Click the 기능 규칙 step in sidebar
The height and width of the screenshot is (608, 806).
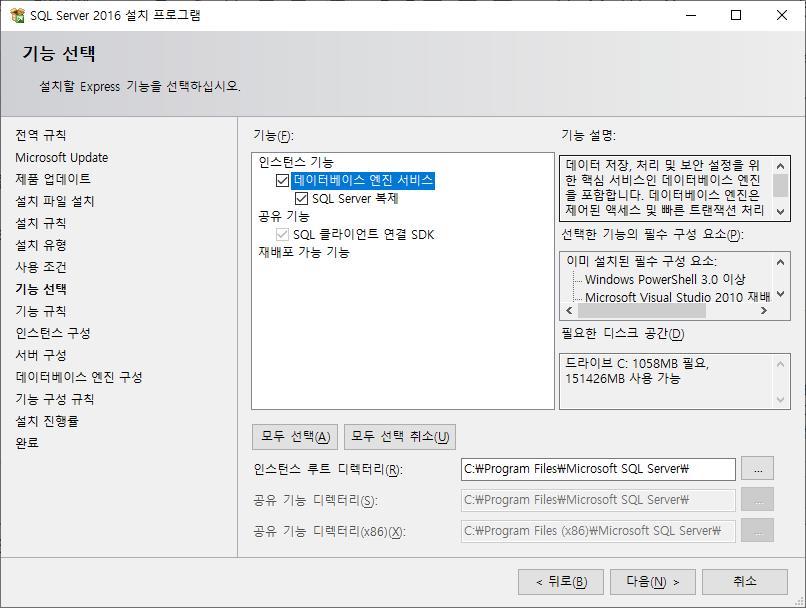click(41, 311)
